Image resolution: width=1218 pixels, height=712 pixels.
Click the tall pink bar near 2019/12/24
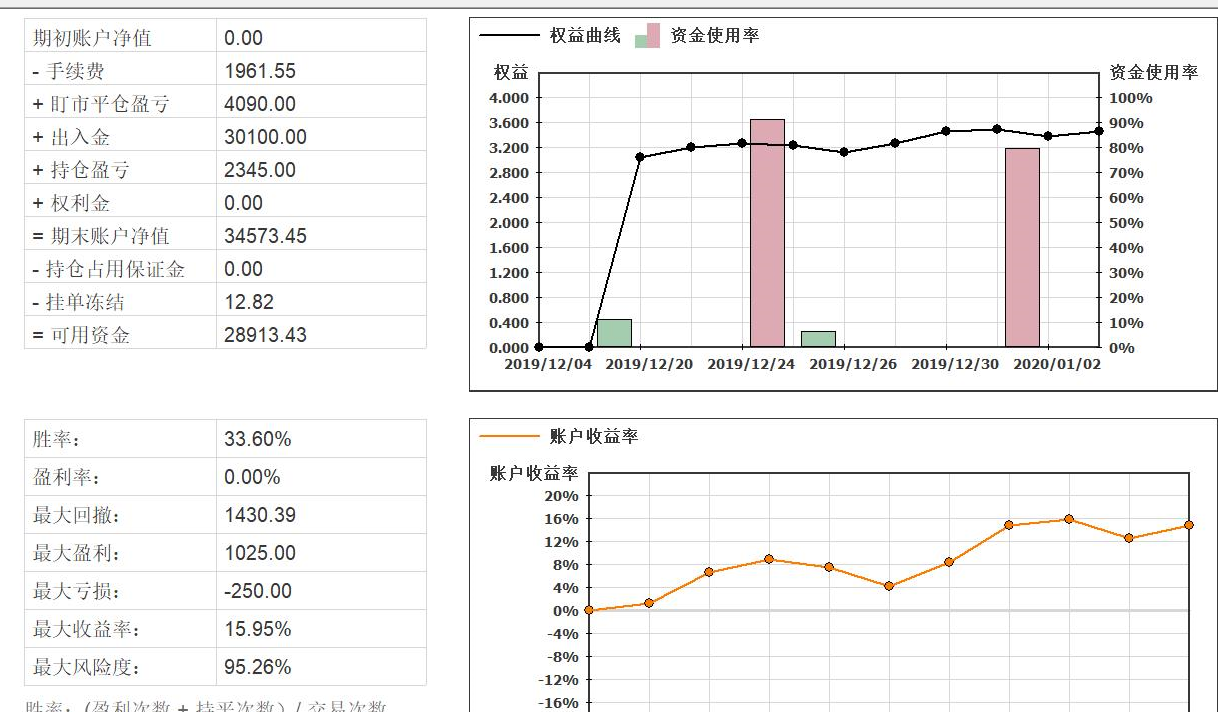tap(767, 233)
